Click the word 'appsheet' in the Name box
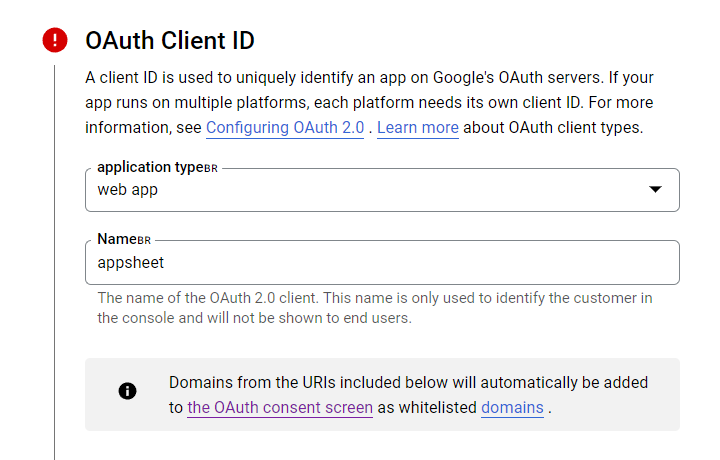Viewport: 720px width, 460px height. click(130, 263)
